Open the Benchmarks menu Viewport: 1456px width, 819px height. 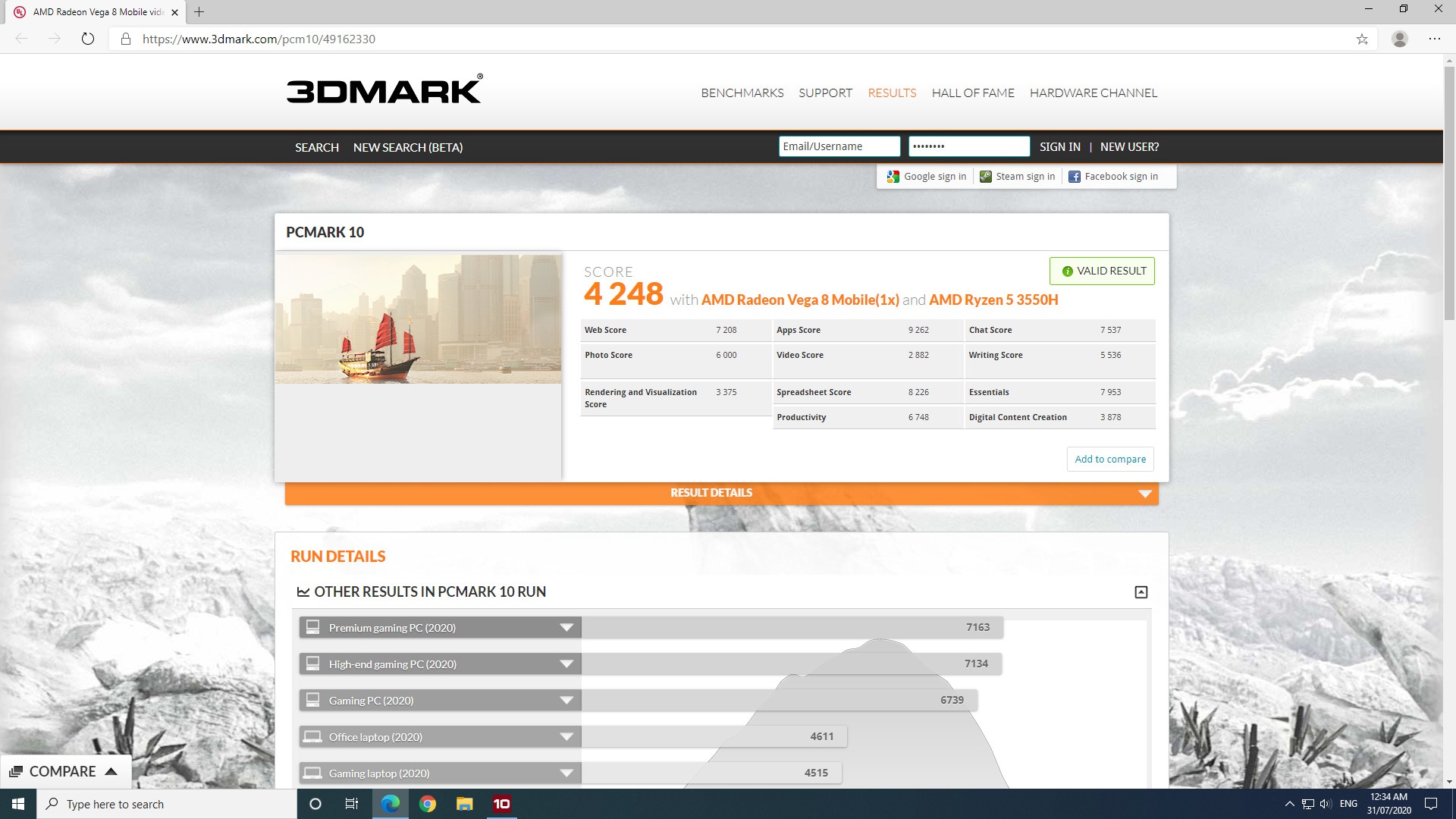(742, 93)
